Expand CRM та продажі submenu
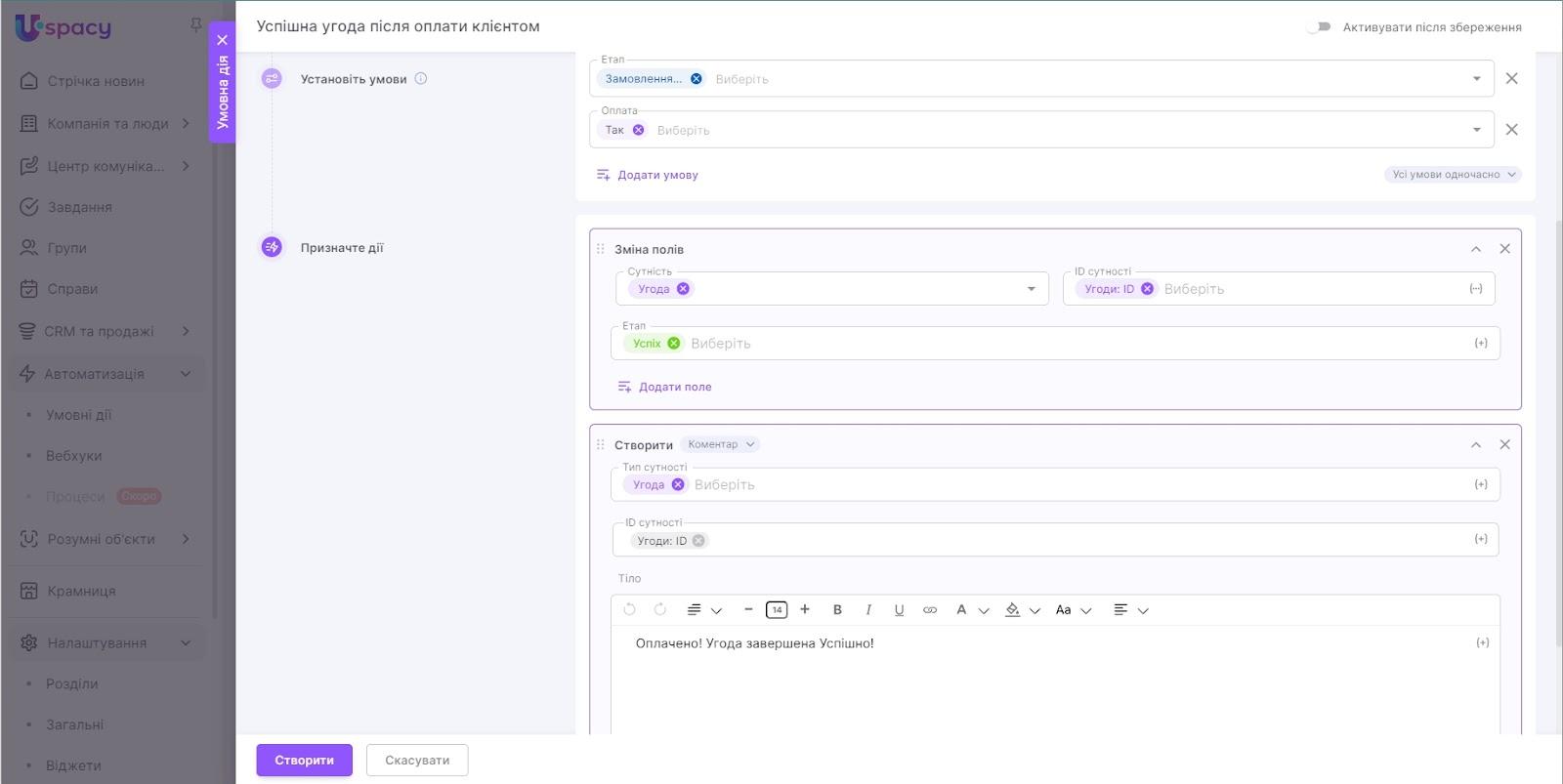The width and height of the screenshot is (1563, 784). tap(186, 331)
